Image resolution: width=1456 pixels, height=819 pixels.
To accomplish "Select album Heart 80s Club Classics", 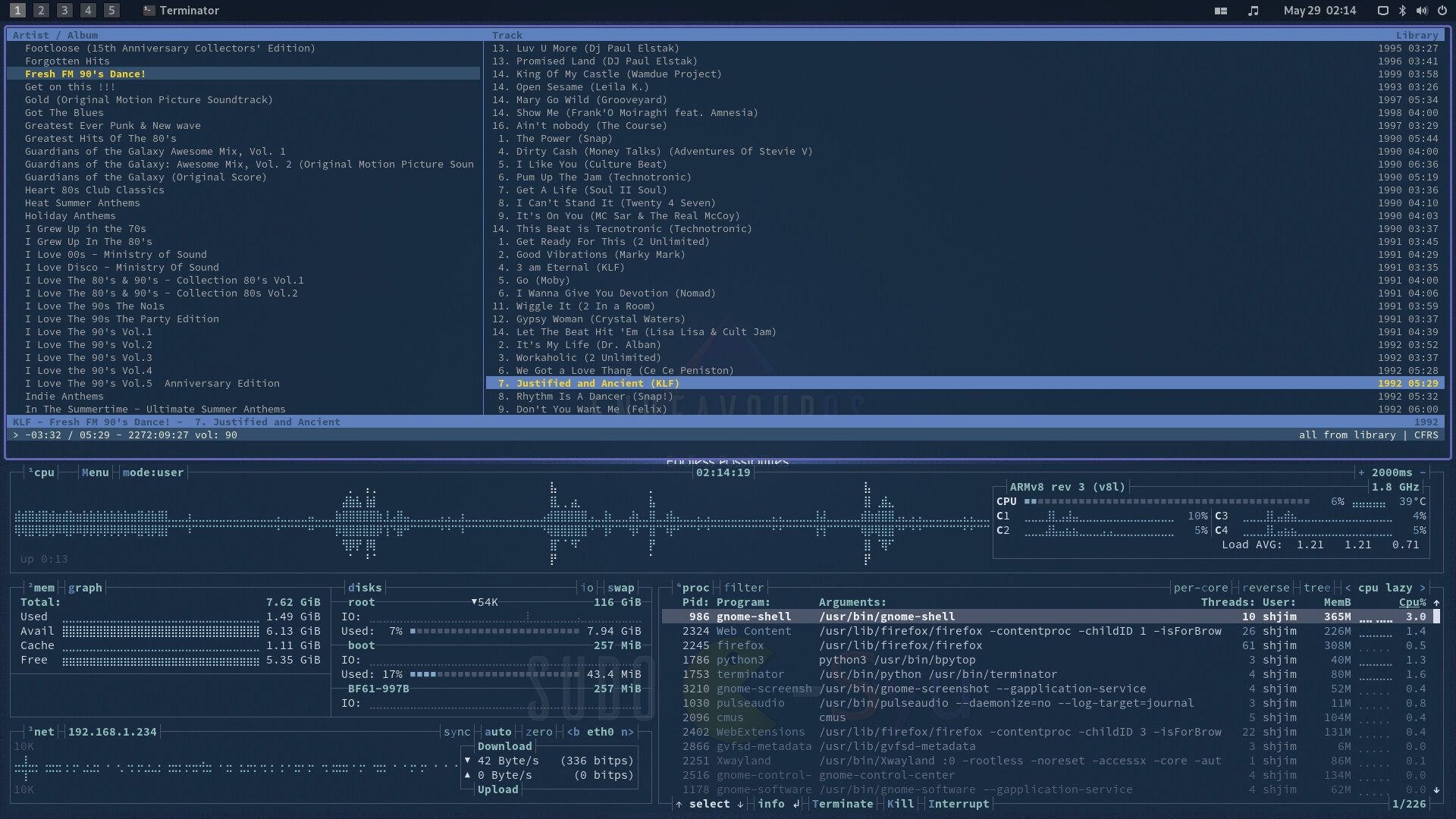I will pos(243,190).
